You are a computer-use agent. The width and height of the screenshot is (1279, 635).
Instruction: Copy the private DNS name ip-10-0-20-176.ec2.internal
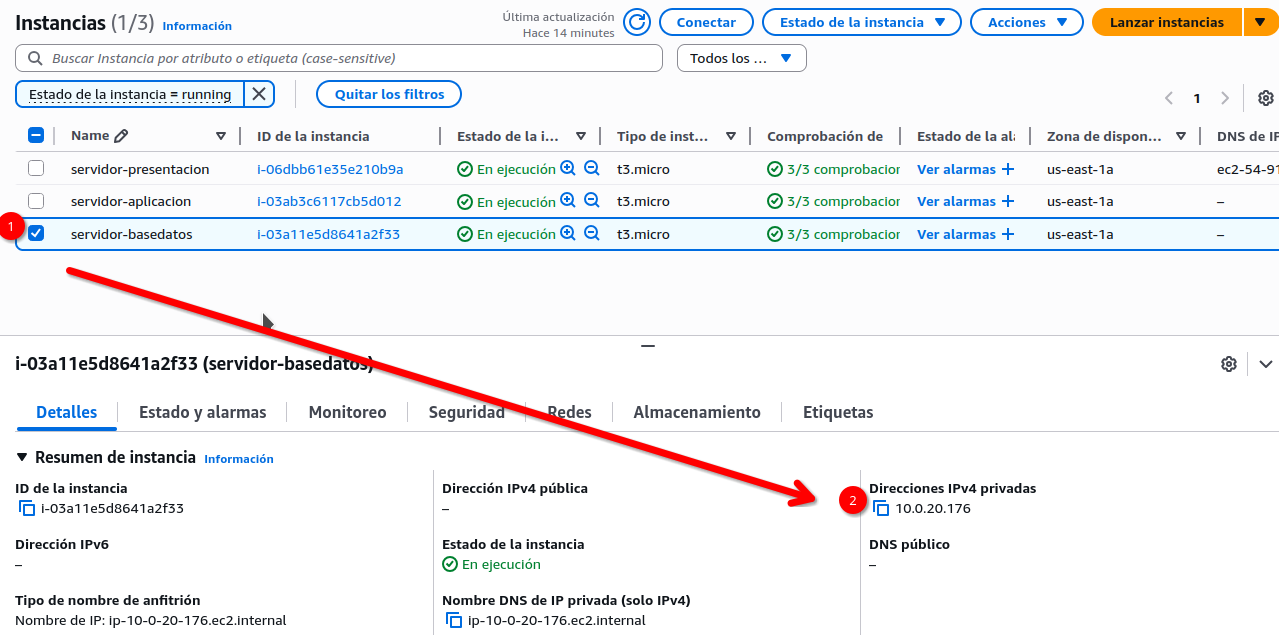tap(455, 620)
